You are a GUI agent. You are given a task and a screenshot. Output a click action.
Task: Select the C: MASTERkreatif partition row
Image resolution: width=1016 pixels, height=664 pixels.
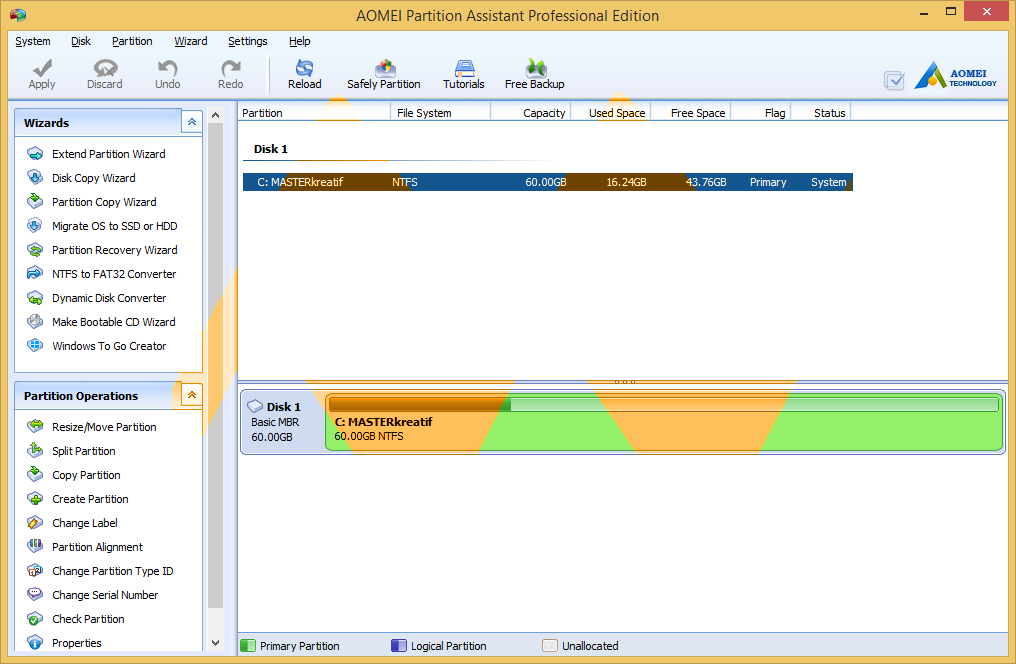548,182
